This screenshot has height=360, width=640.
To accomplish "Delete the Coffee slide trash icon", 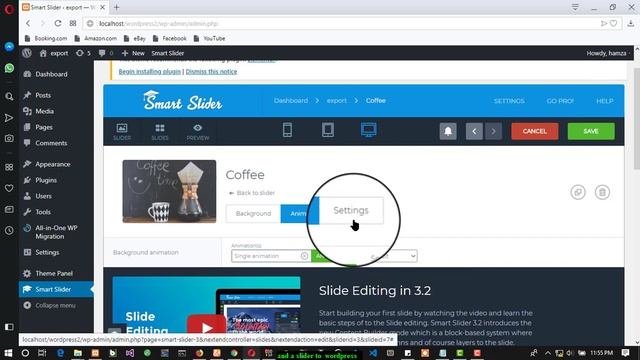I will (602, 192).
